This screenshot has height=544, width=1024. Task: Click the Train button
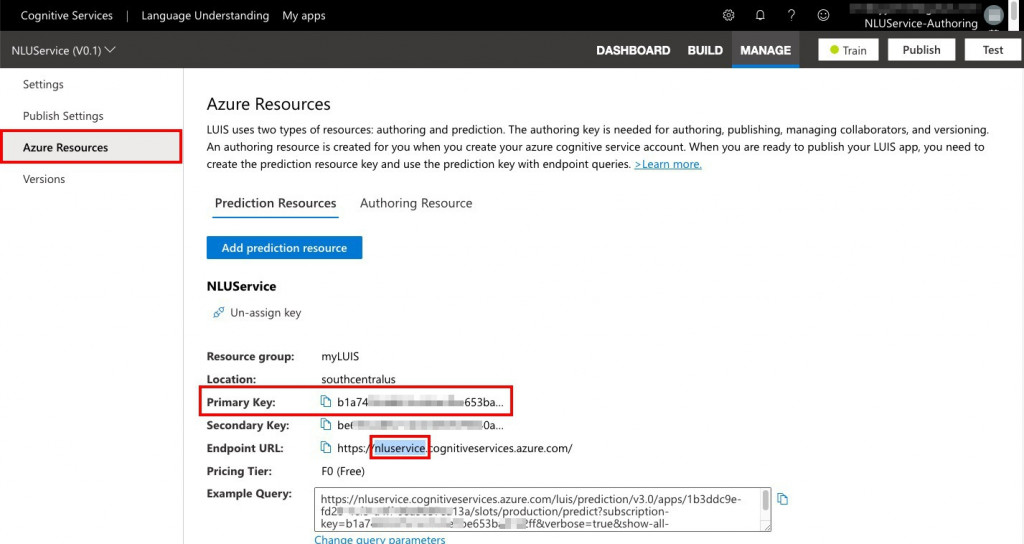click(848, 50)
